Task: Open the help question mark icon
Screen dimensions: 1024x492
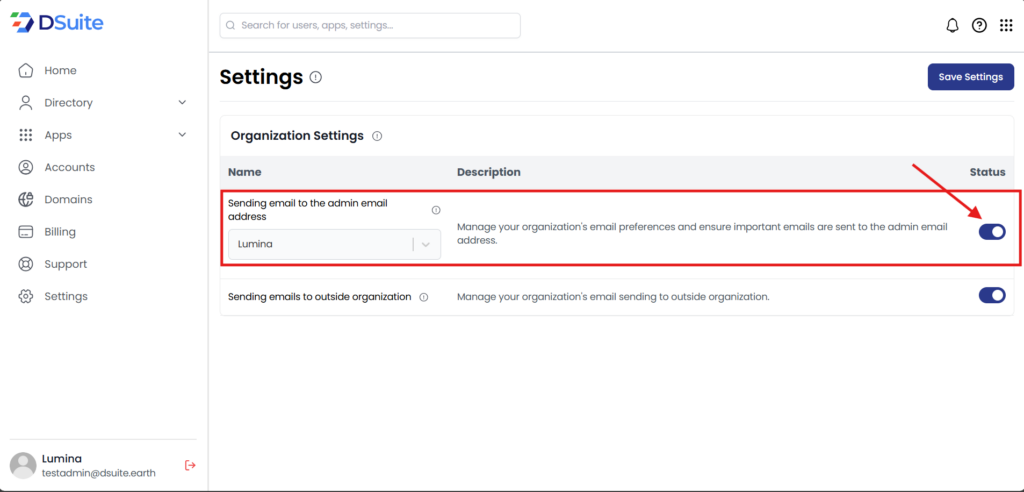Action: (979, 26)
